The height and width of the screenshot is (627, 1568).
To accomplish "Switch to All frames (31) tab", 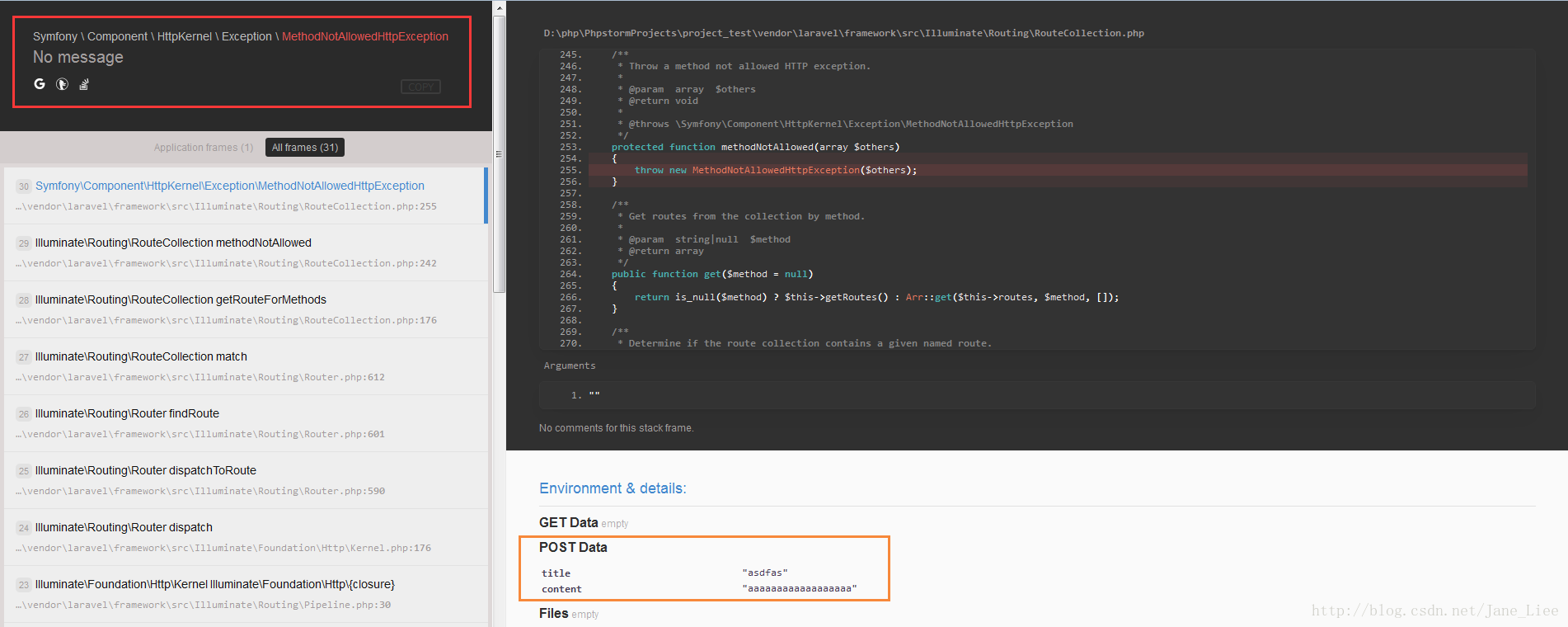I will 305,148.
